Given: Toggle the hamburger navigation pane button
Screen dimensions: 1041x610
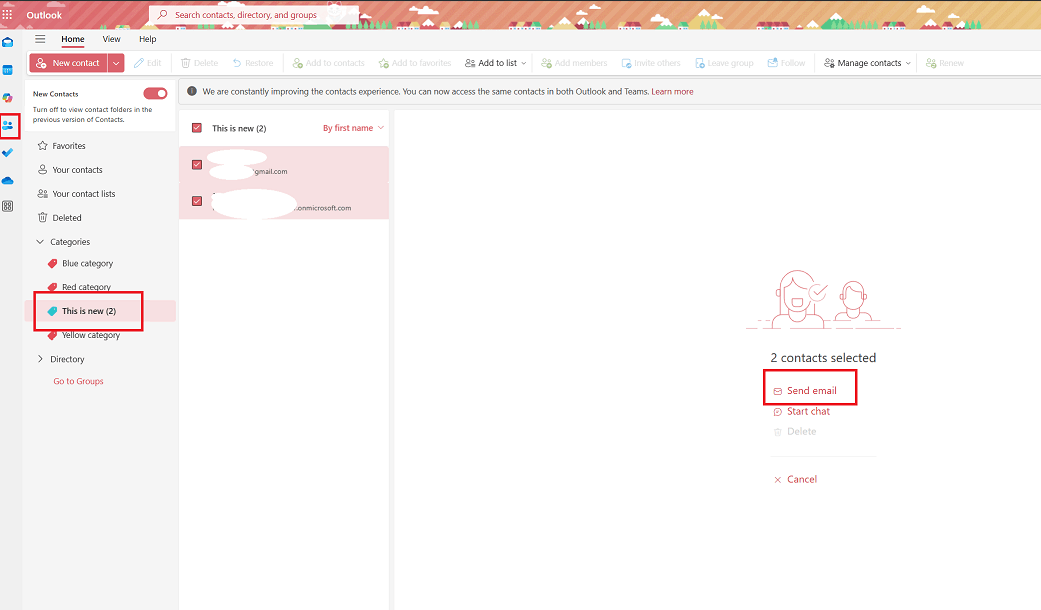Looking at the screenshot, I should (40, 39).
